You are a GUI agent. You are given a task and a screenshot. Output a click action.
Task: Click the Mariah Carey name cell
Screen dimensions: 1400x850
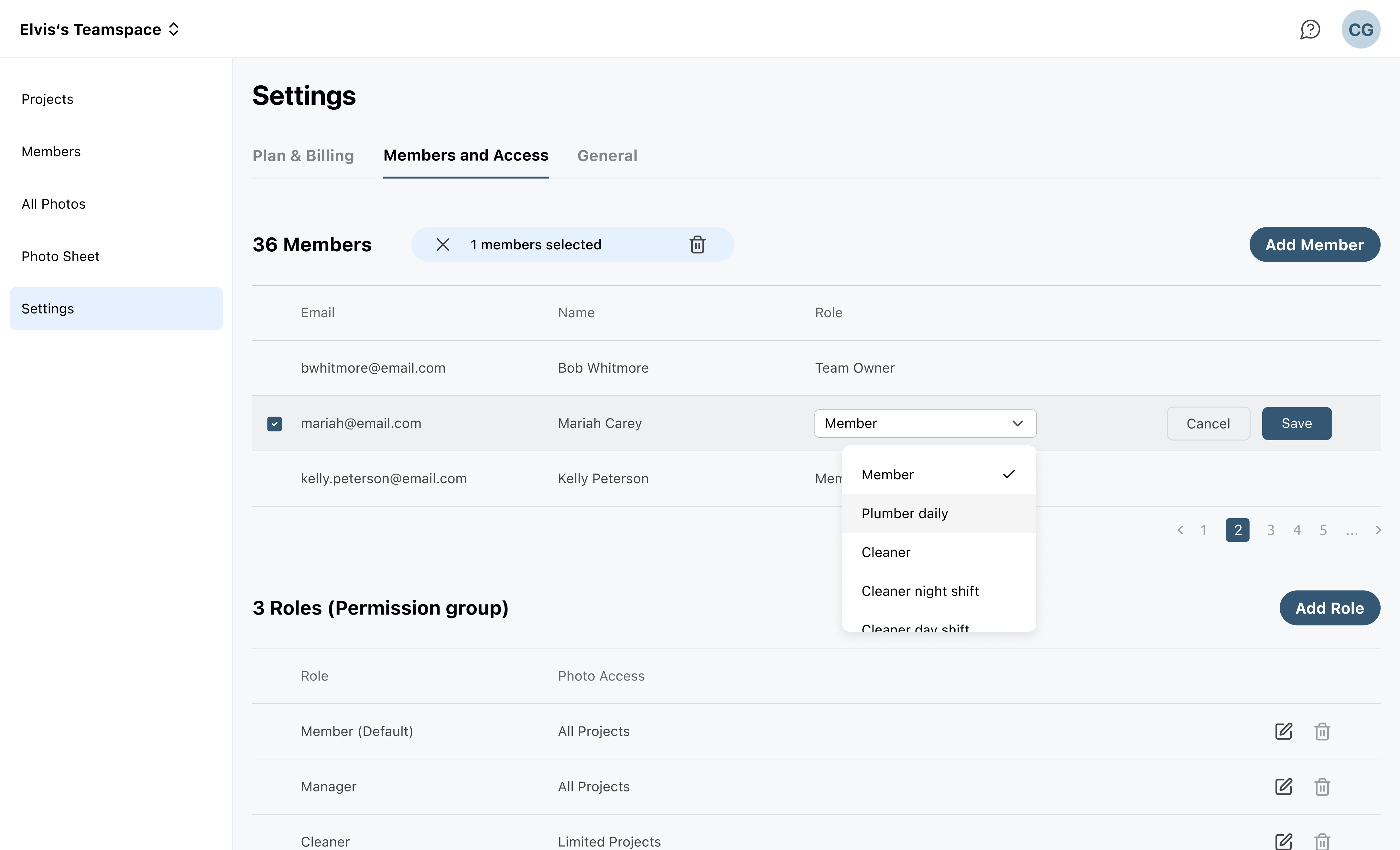(x=600, y=423)
